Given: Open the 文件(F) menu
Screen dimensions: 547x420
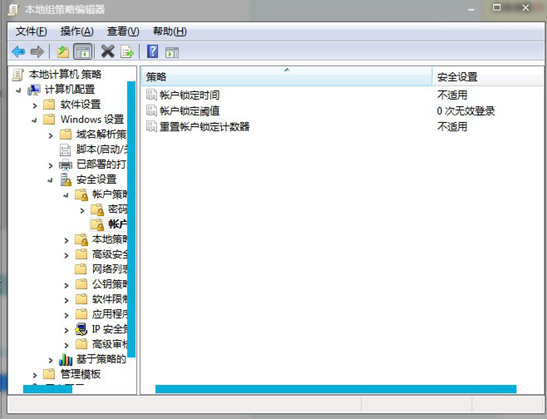Looking at the screenshot, I should tap(31, 32).
